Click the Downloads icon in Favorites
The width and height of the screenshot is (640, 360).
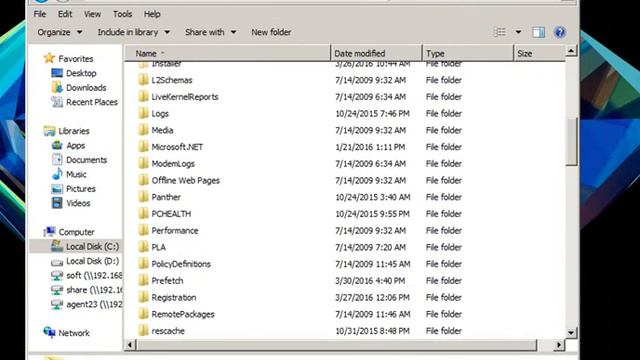point(57,87)
